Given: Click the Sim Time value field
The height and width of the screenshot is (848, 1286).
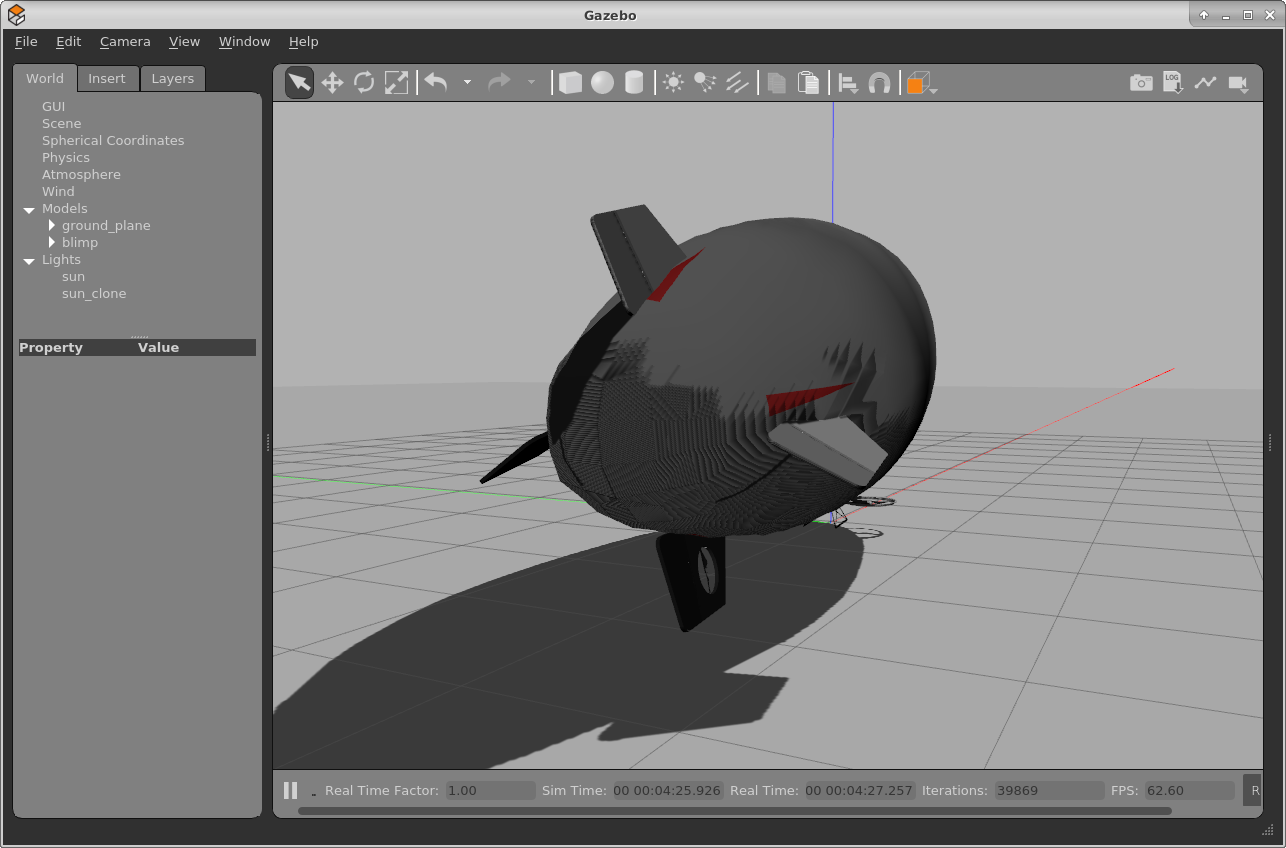Looking at the screenshot, I should (x=668, y=790).
